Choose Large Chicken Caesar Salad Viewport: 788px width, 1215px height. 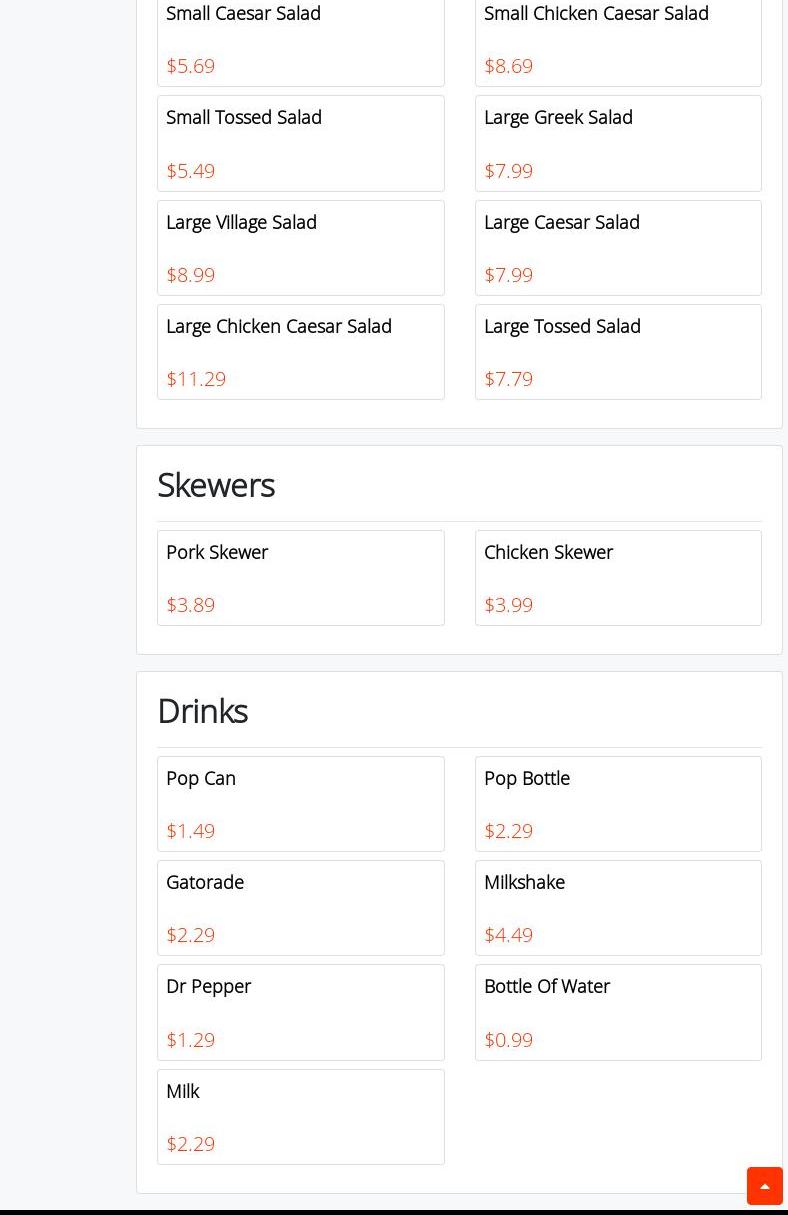[300, 352]
